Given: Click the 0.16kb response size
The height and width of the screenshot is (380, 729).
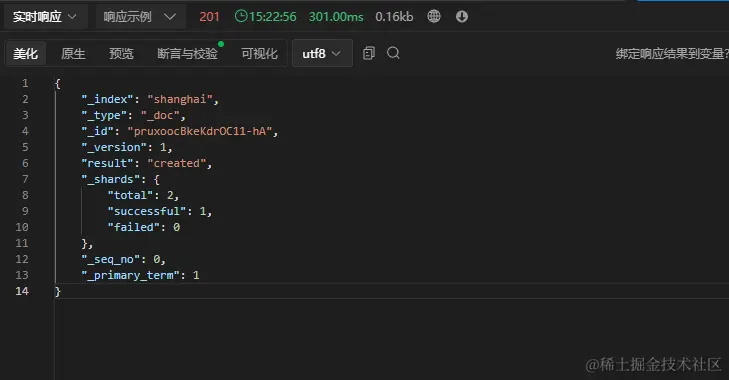Looking at the screenshot, I should 394,17.
